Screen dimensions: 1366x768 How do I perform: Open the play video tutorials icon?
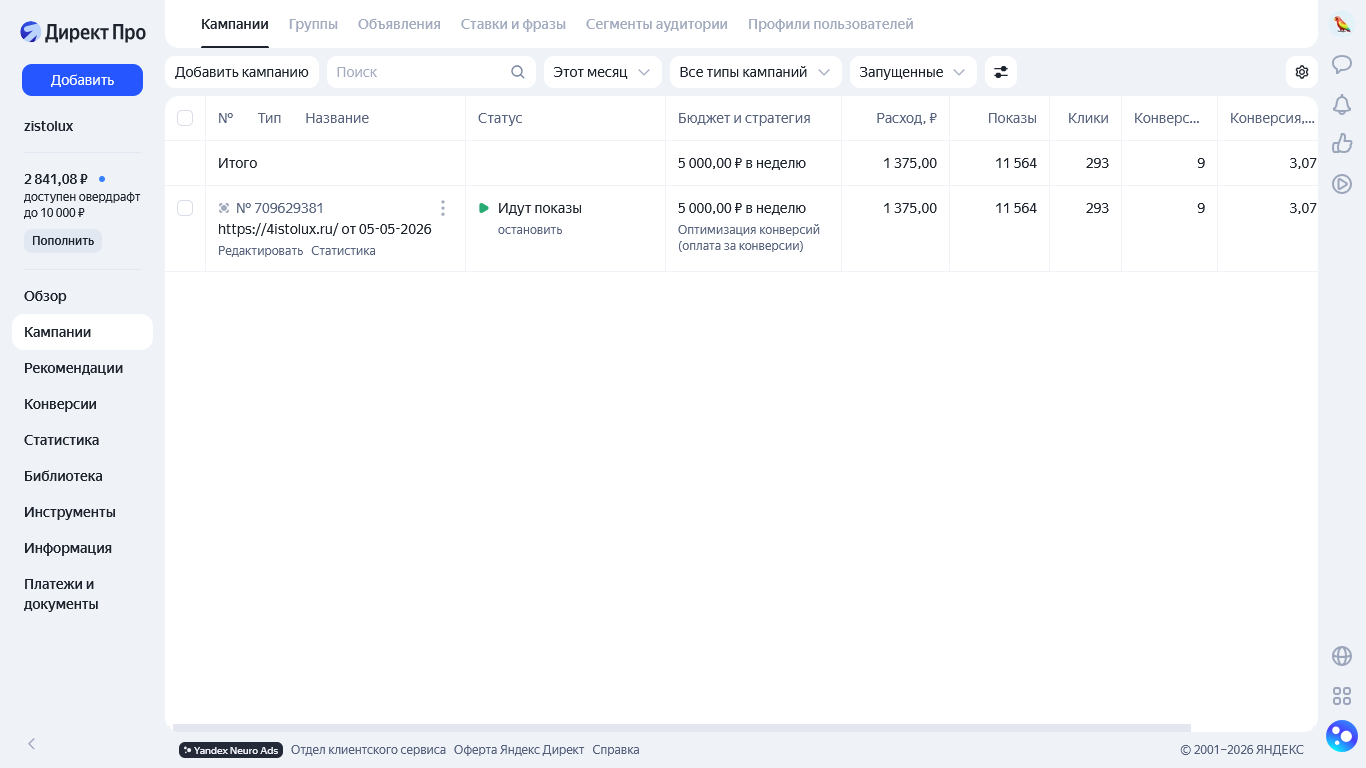1342,184
